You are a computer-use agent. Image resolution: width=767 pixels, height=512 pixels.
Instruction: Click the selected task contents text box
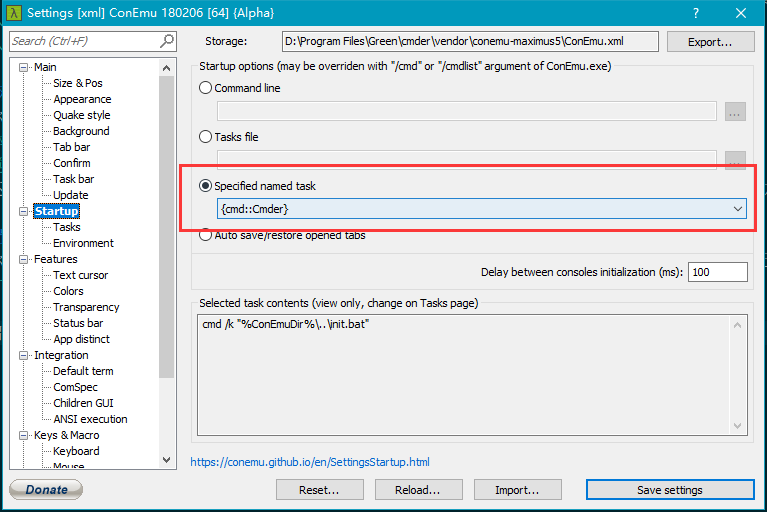click(472, 375)
